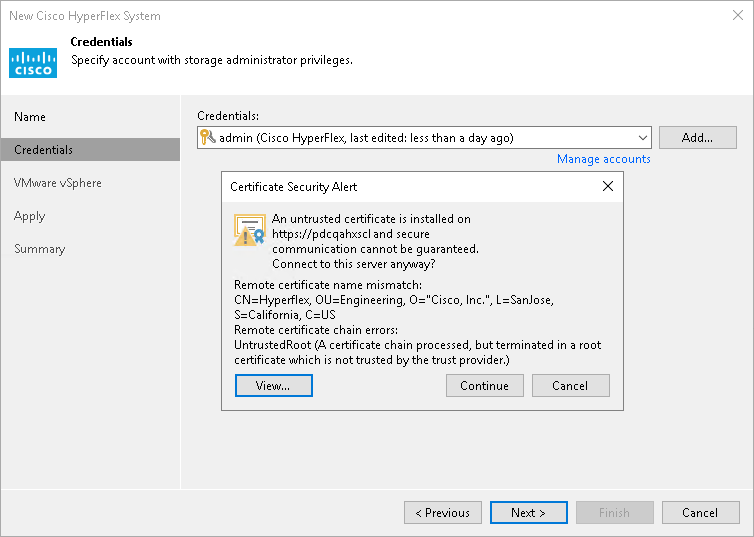View the certificate details

point(274,386)
